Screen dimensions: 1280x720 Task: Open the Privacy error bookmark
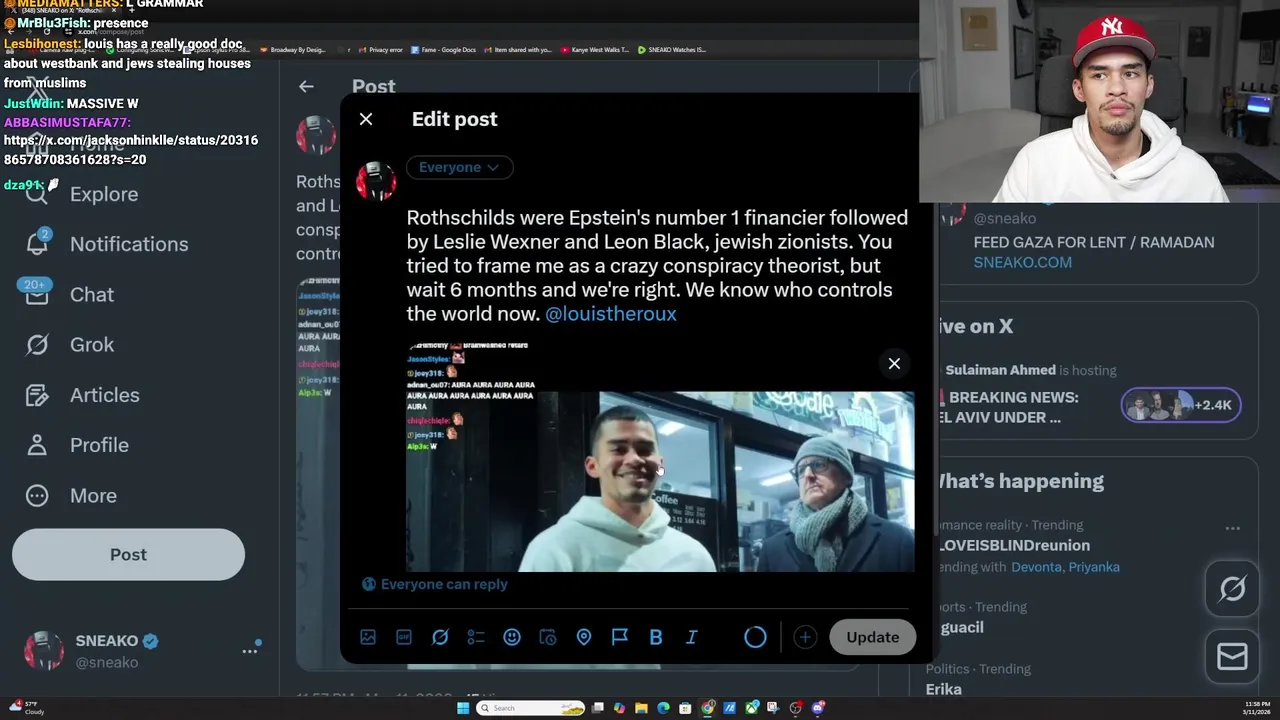[380, 49]
